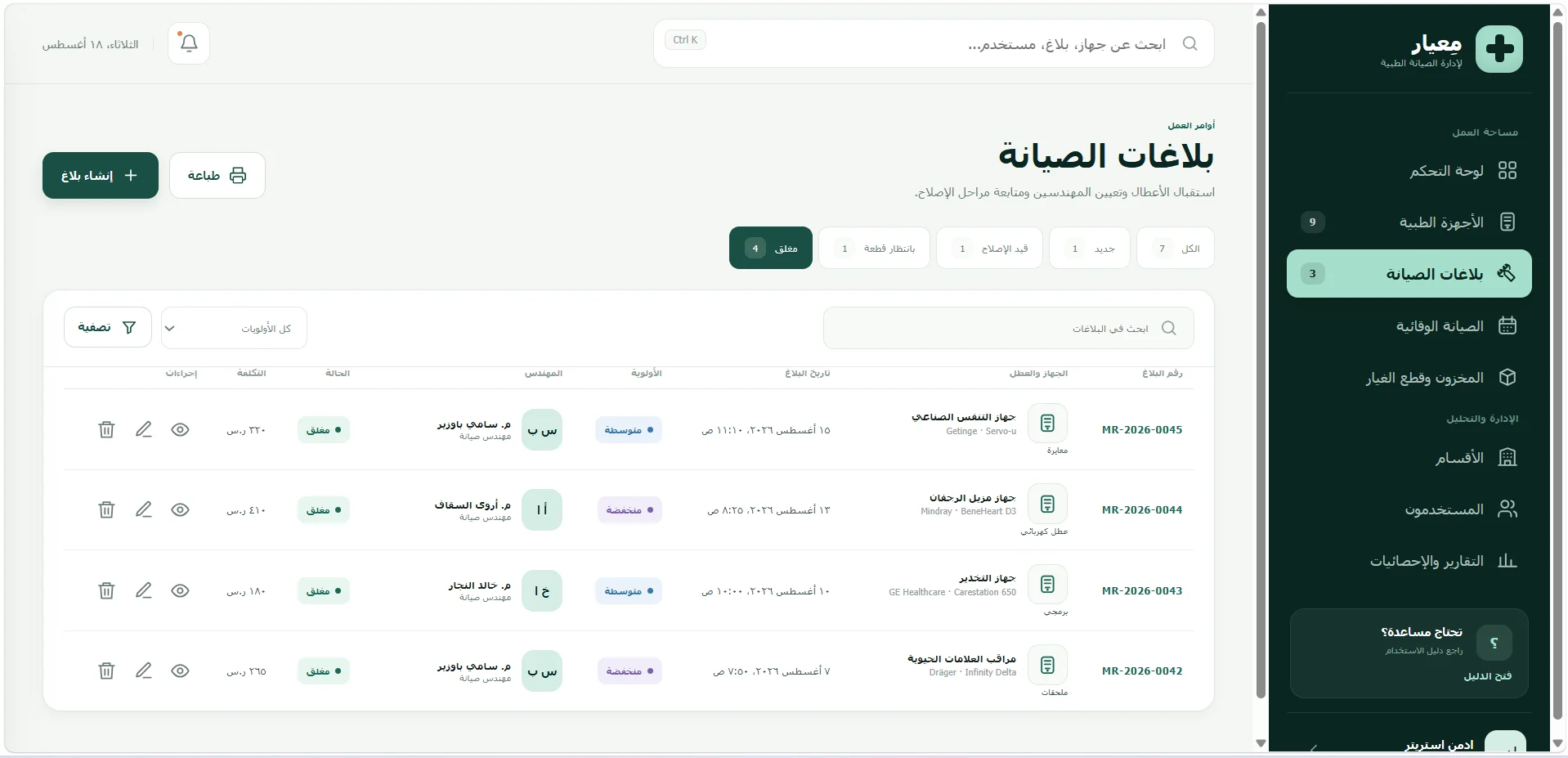Focus the global search bar at top
The image size is (1568, 758).
tap(934, 43)
